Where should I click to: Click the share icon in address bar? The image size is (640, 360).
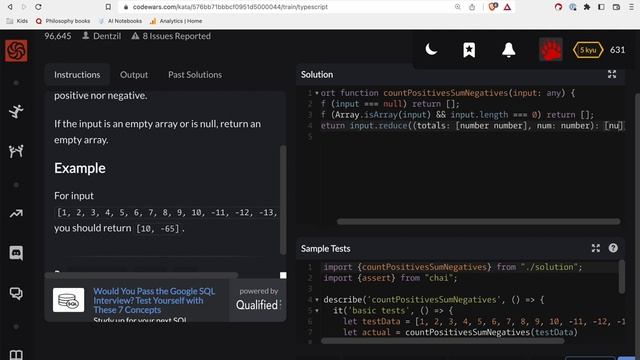(x=472, y=7)
